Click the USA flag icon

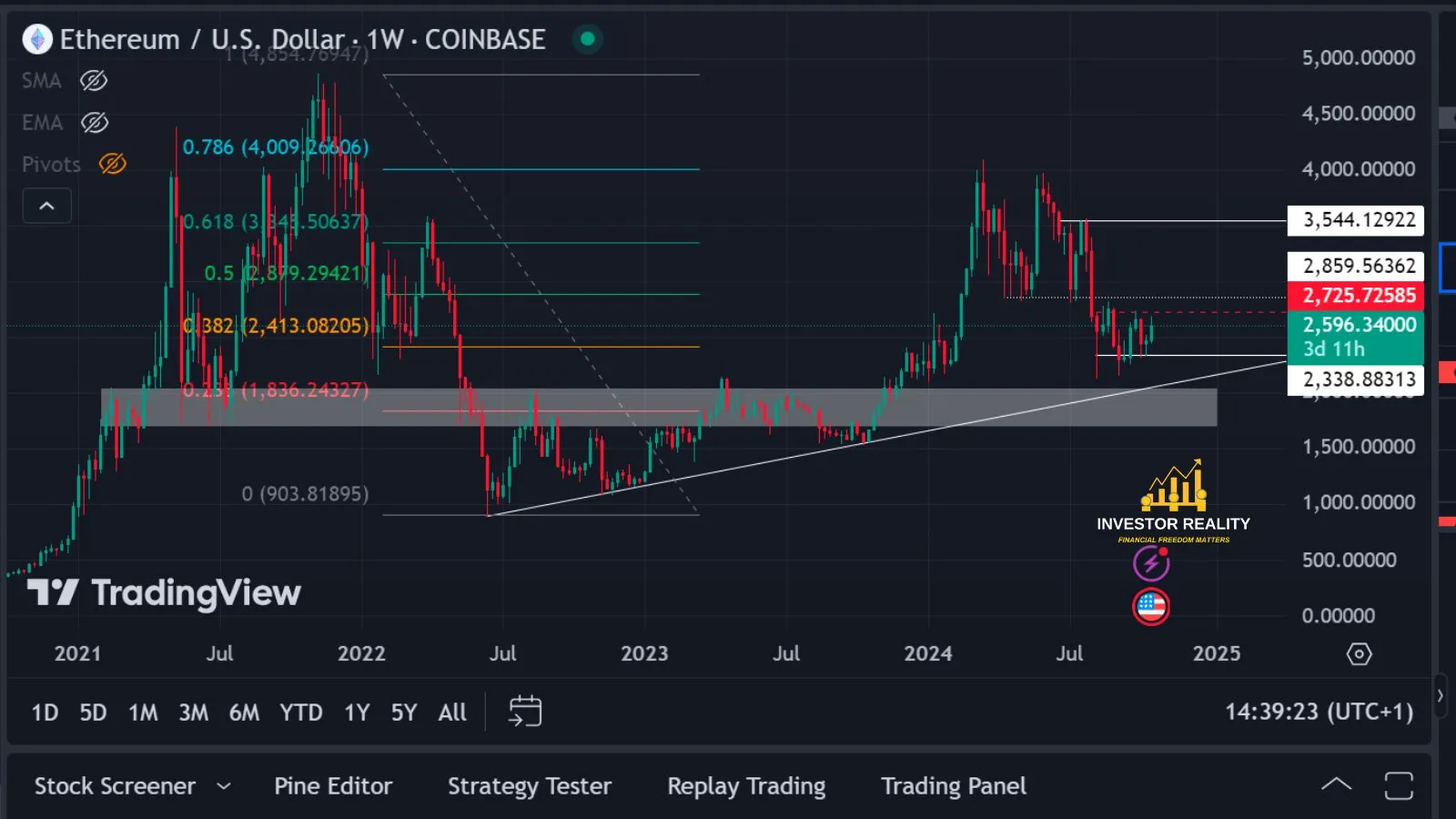[1152, 606]
